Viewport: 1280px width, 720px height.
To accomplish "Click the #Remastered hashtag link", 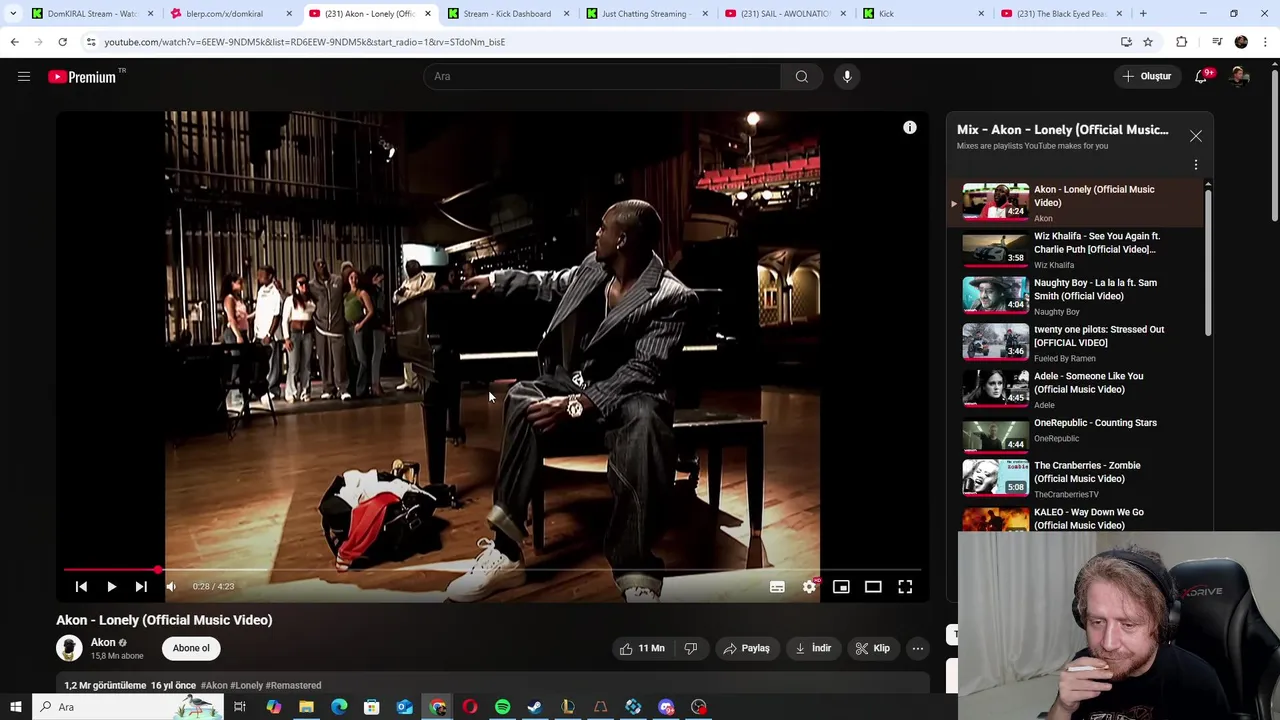I will click(293, 686).
